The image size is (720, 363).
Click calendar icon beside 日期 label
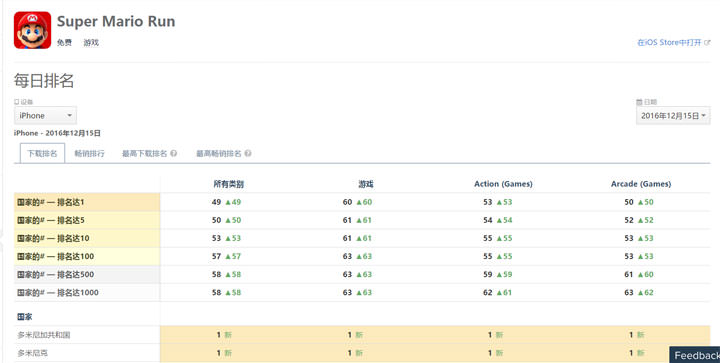(639, 102)
